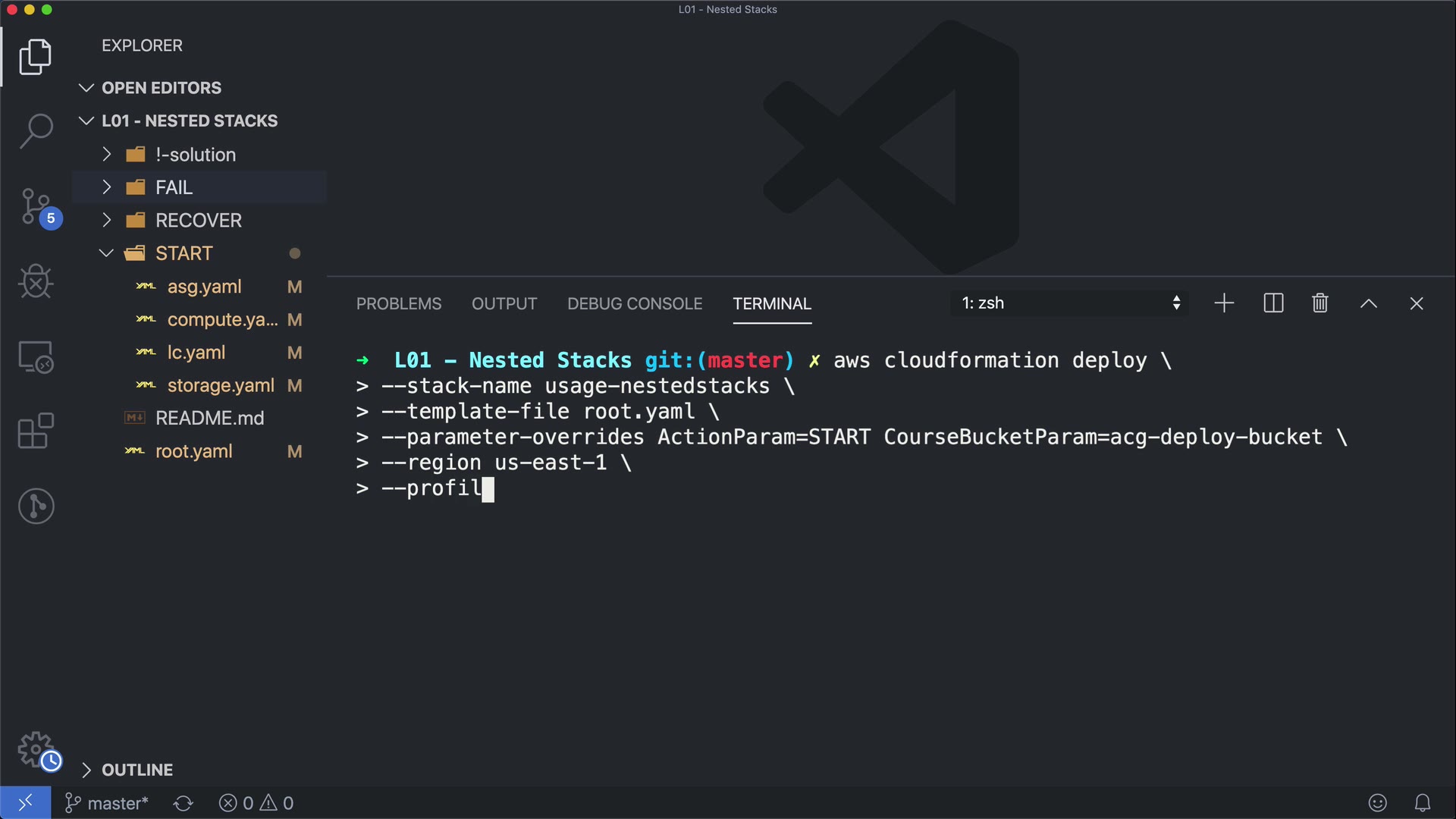This screenshot has width=1456, height=819.
Task: Open the 1: zsh terminal dropdown
Action: (1069, 303)
